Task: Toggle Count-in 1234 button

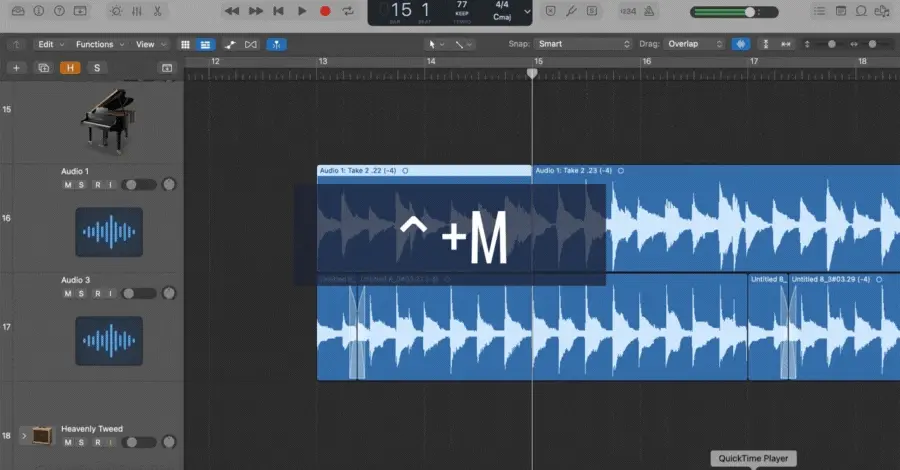Action: pos(628,11)
